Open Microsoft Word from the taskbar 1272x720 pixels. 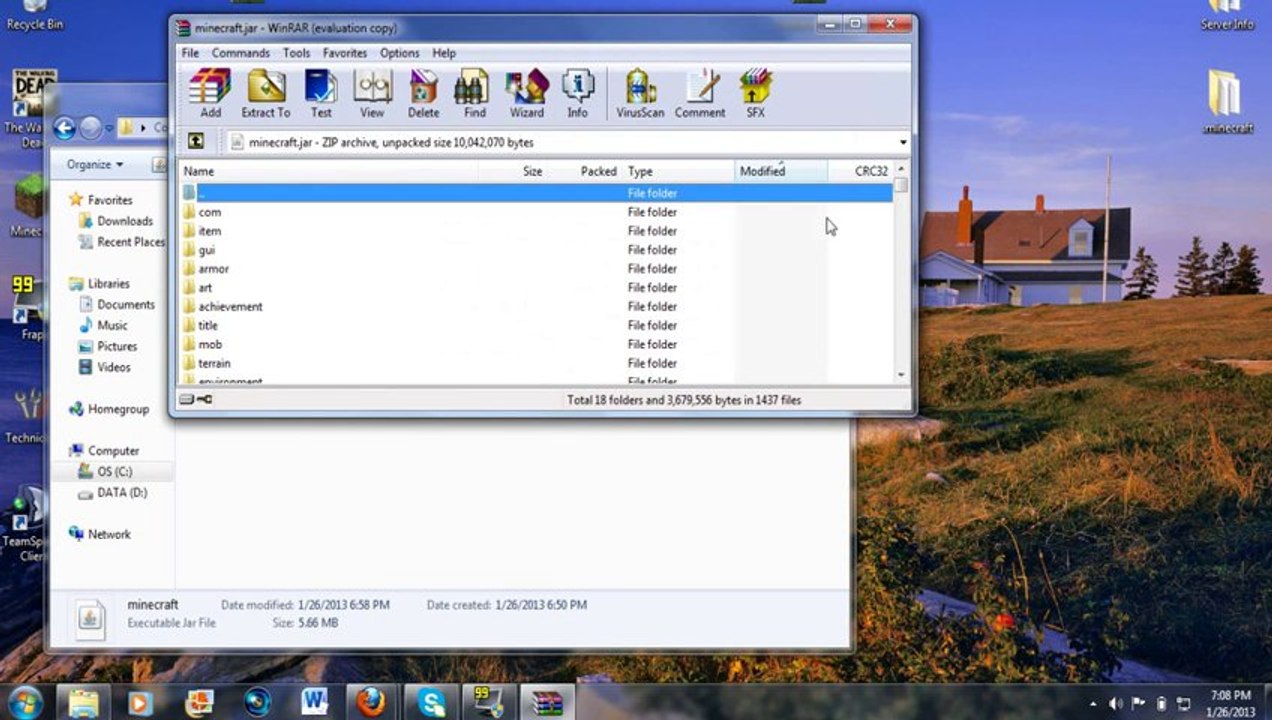click(314, 702)
